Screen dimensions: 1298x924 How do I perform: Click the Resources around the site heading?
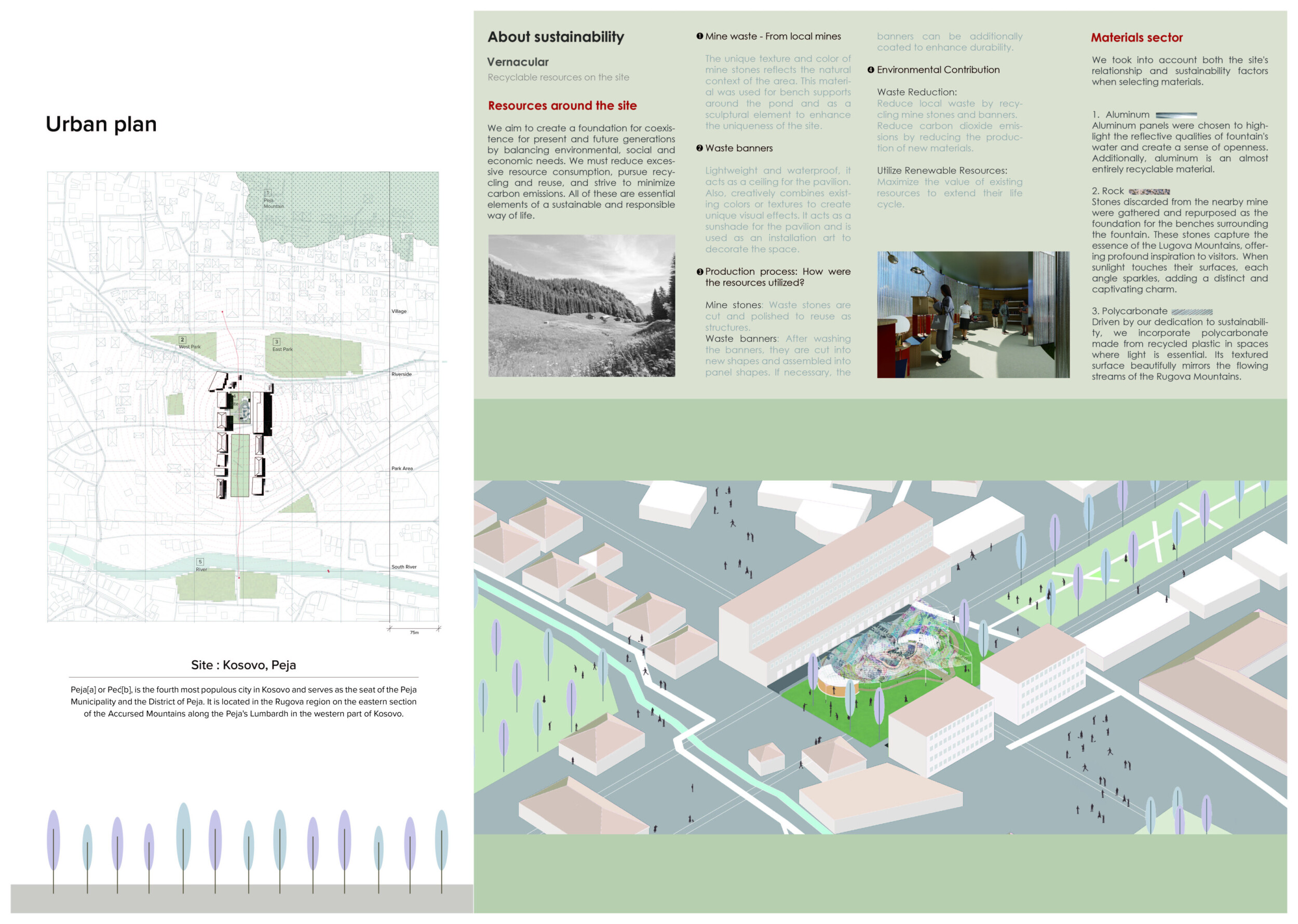(562, 106)
